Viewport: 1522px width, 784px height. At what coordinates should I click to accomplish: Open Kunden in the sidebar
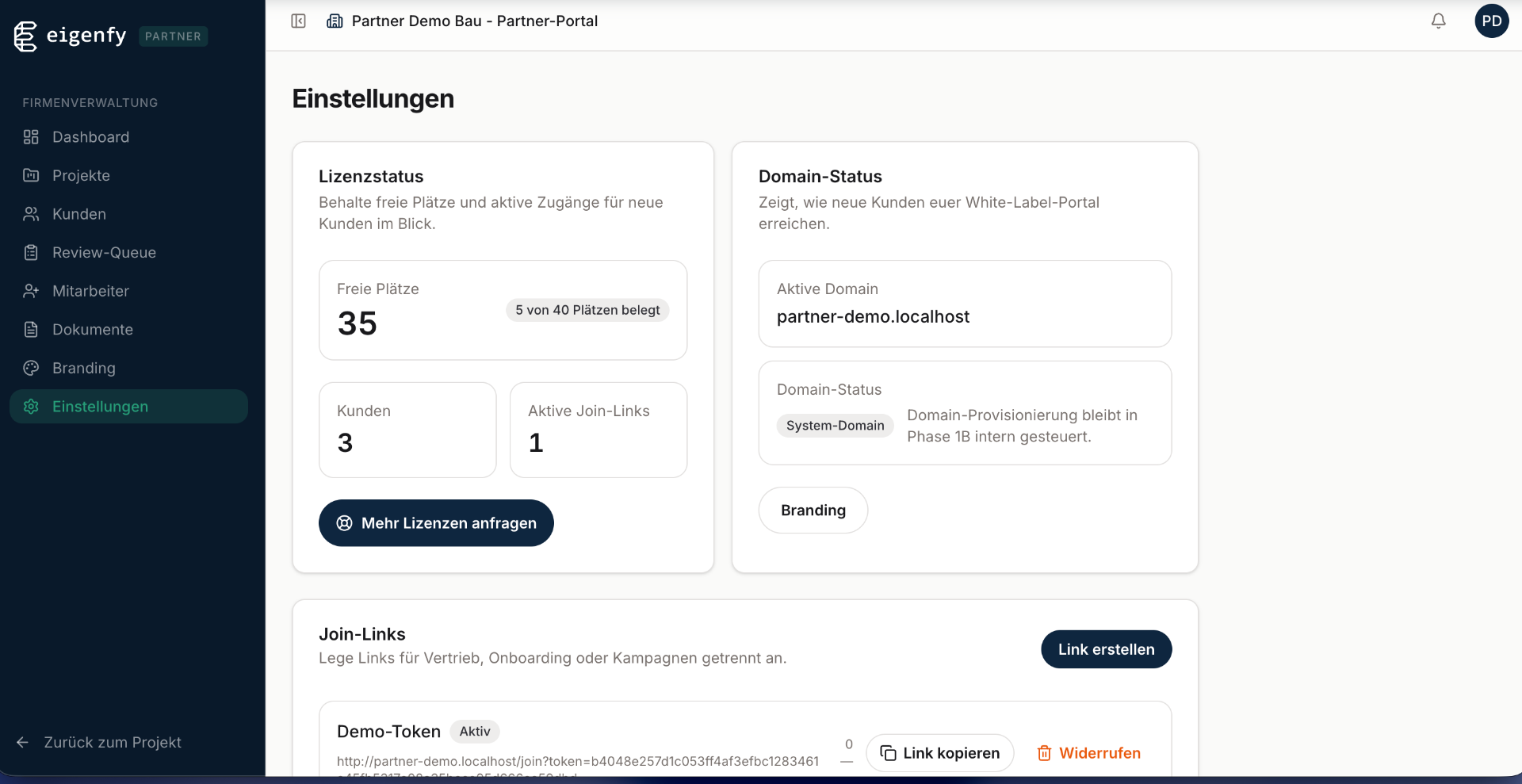click(79, 214)
